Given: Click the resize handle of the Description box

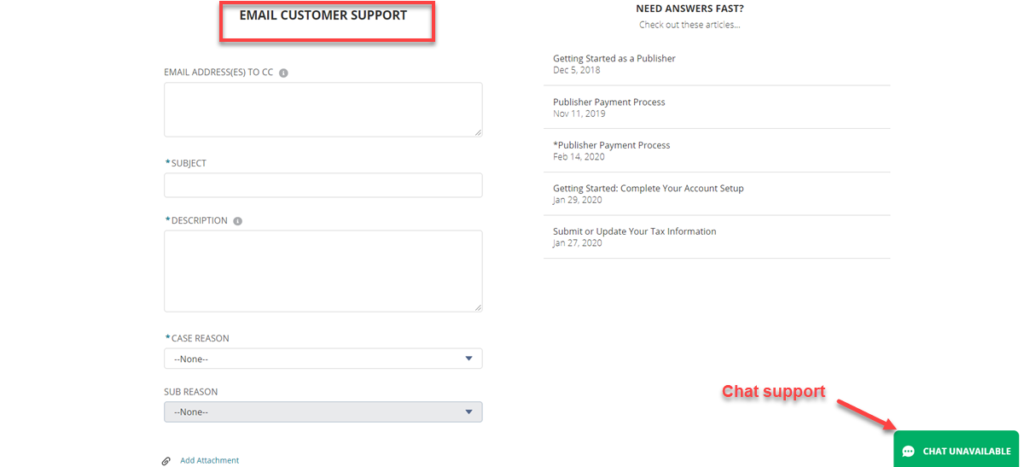Looking at the screenshot, I should coord(478,307).
